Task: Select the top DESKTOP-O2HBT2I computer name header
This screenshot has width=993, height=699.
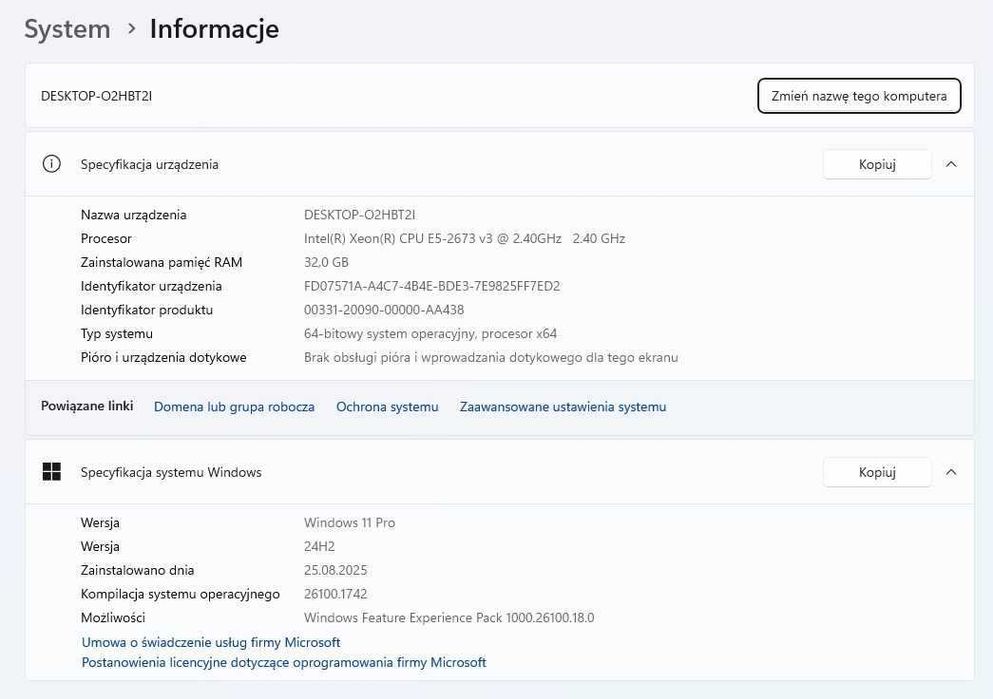Action: tap(96, 96)
